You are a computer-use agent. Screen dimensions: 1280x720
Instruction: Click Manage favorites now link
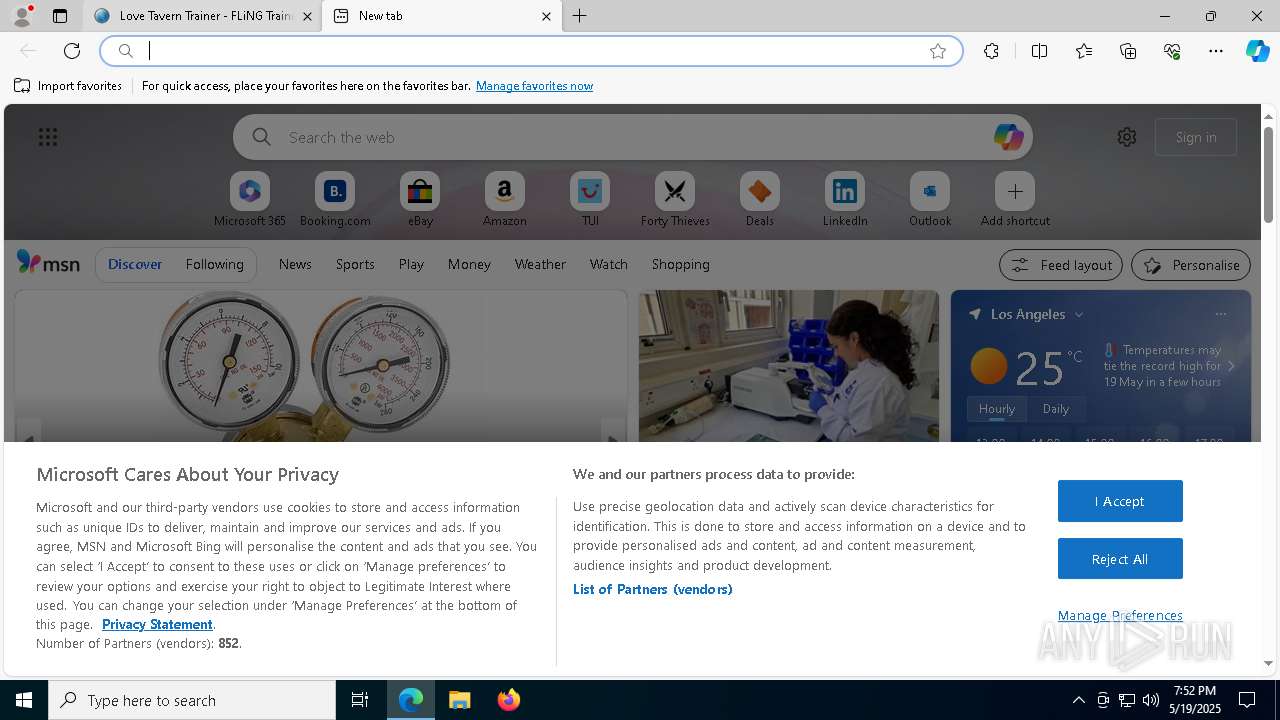[x=534, y=86]
